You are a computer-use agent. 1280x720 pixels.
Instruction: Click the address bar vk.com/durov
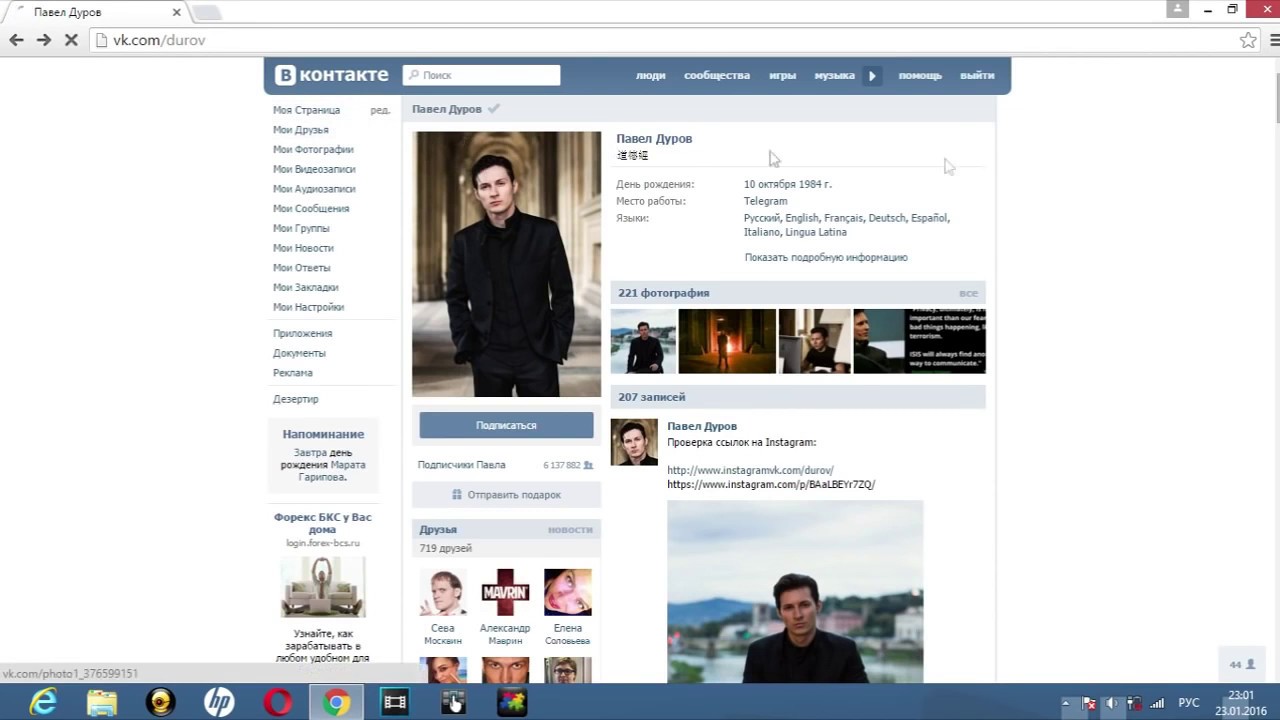660,40
